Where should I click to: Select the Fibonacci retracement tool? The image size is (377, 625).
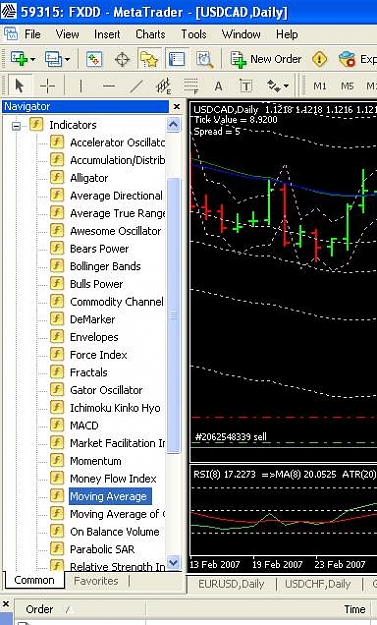[191, 86]
